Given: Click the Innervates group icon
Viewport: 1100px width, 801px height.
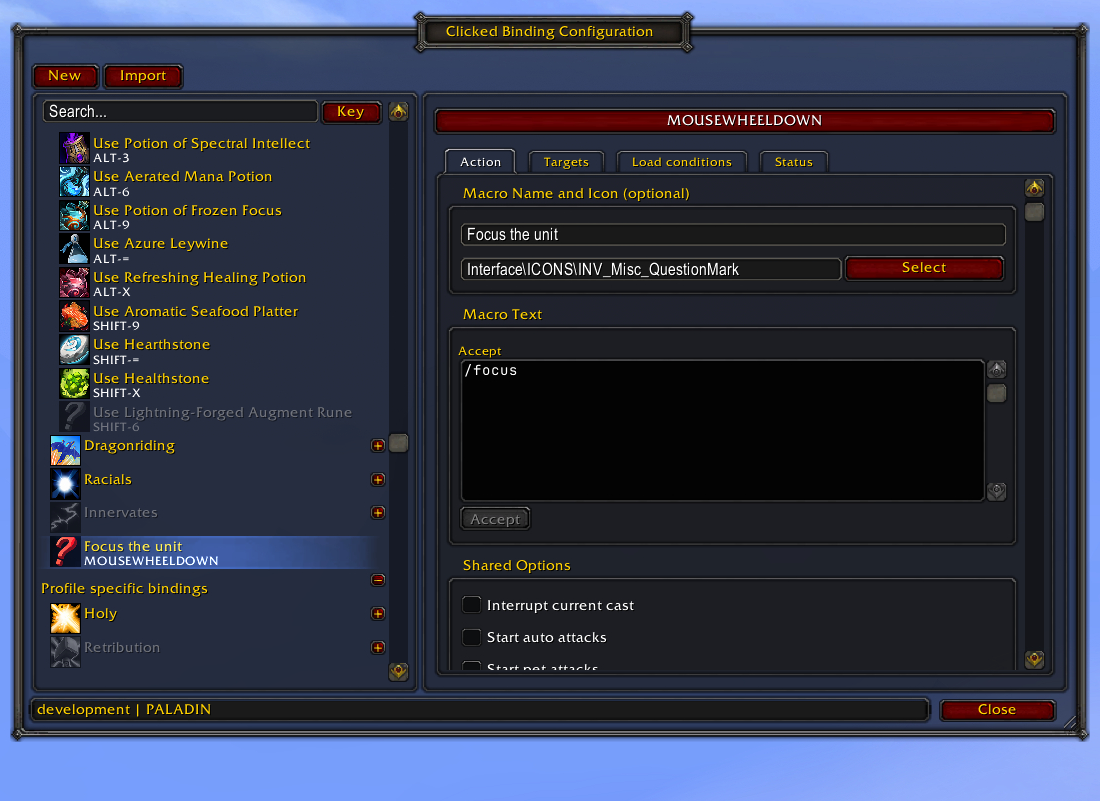Looking at the screenshot, I should pos(65,518).
